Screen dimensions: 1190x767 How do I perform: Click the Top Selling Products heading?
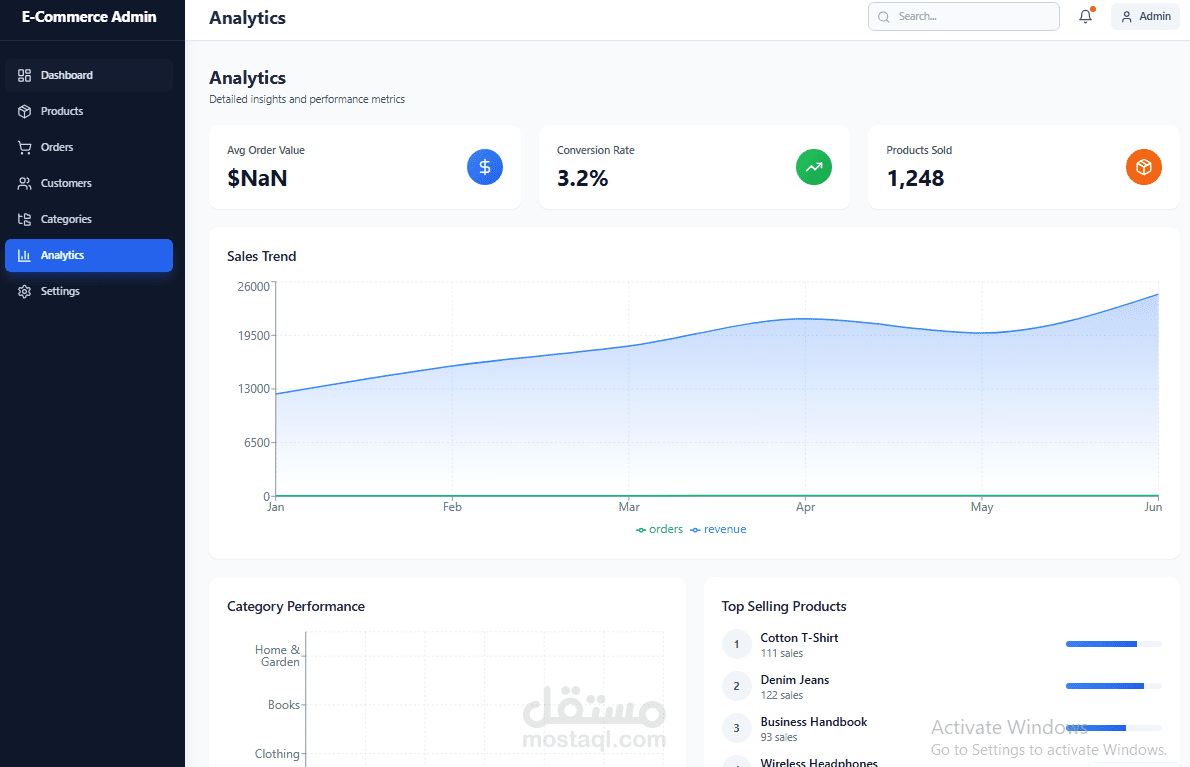[x=784, y=606]
